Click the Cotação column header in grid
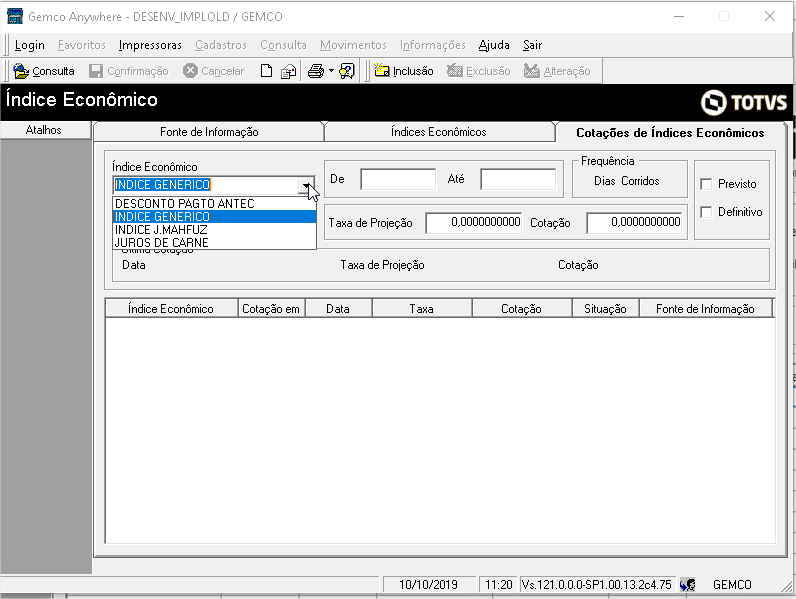Image resolution: width=796 pixels, height=599 pixels. click(522, 309)
